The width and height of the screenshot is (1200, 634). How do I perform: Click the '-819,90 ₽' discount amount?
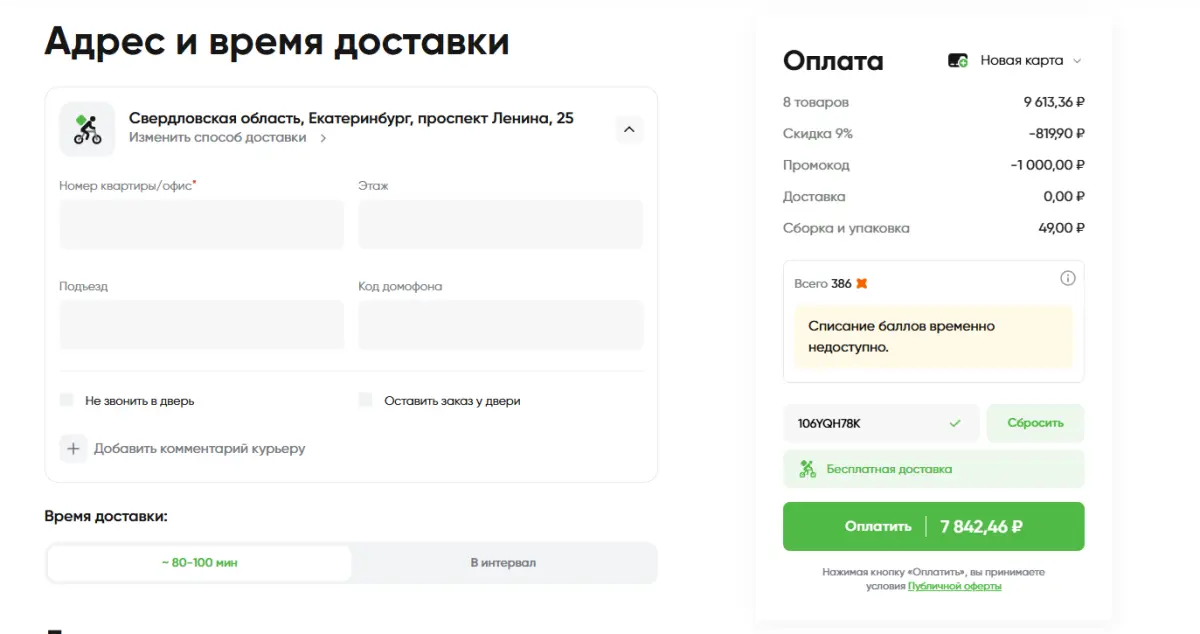tap(1056, 133)
